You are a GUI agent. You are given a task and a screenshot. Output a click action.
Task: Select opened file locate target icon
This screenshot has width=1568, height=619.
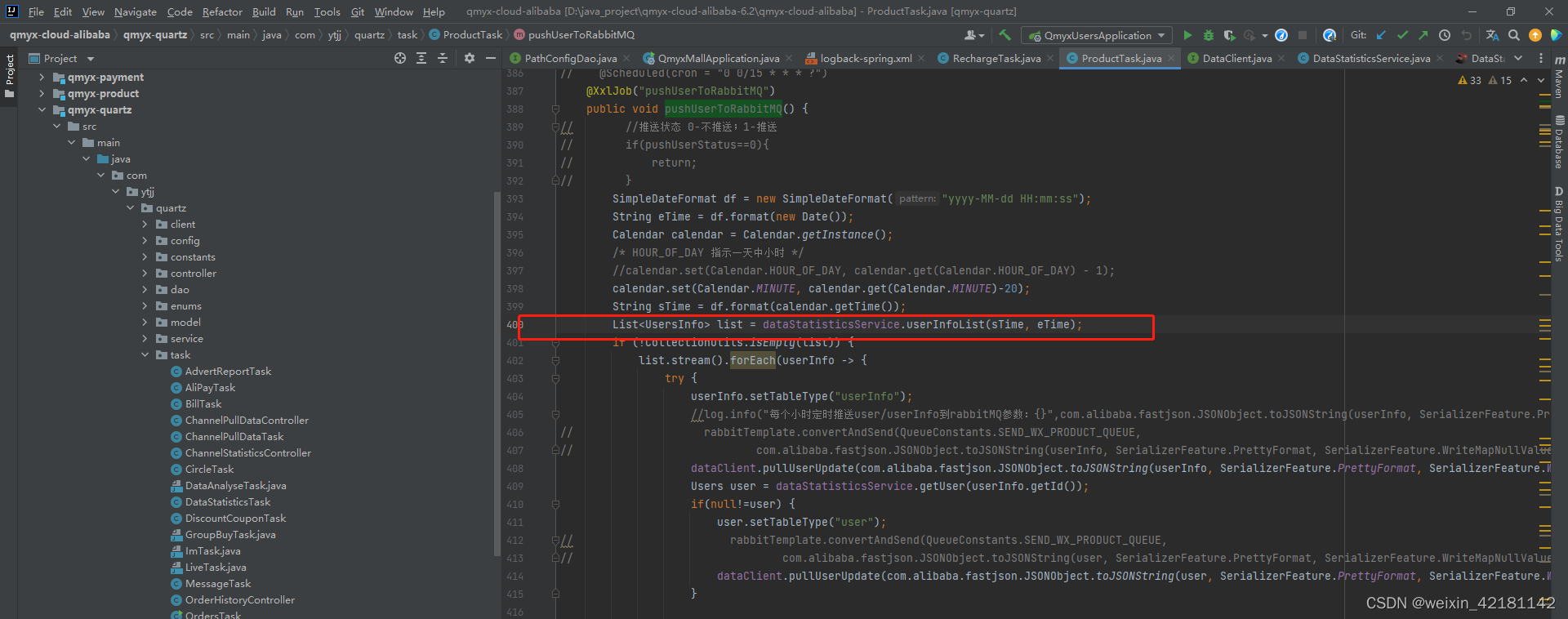[x=400, y=58]
